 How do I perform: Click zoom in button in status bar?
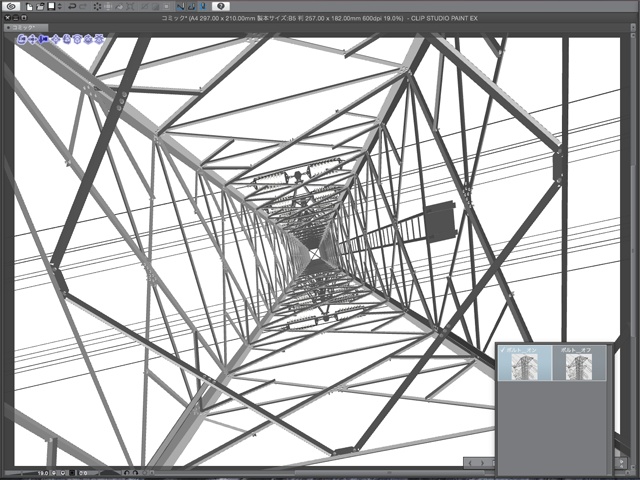pos(63,473)
